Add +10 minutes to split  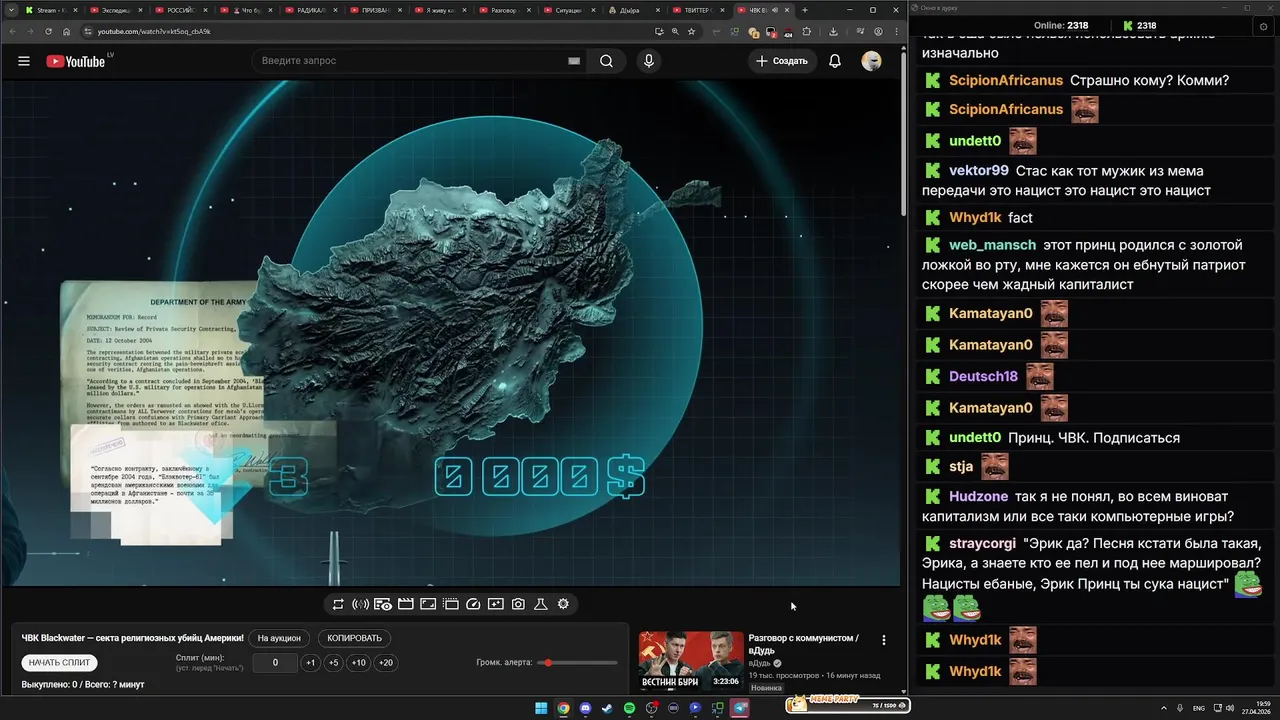358,662
